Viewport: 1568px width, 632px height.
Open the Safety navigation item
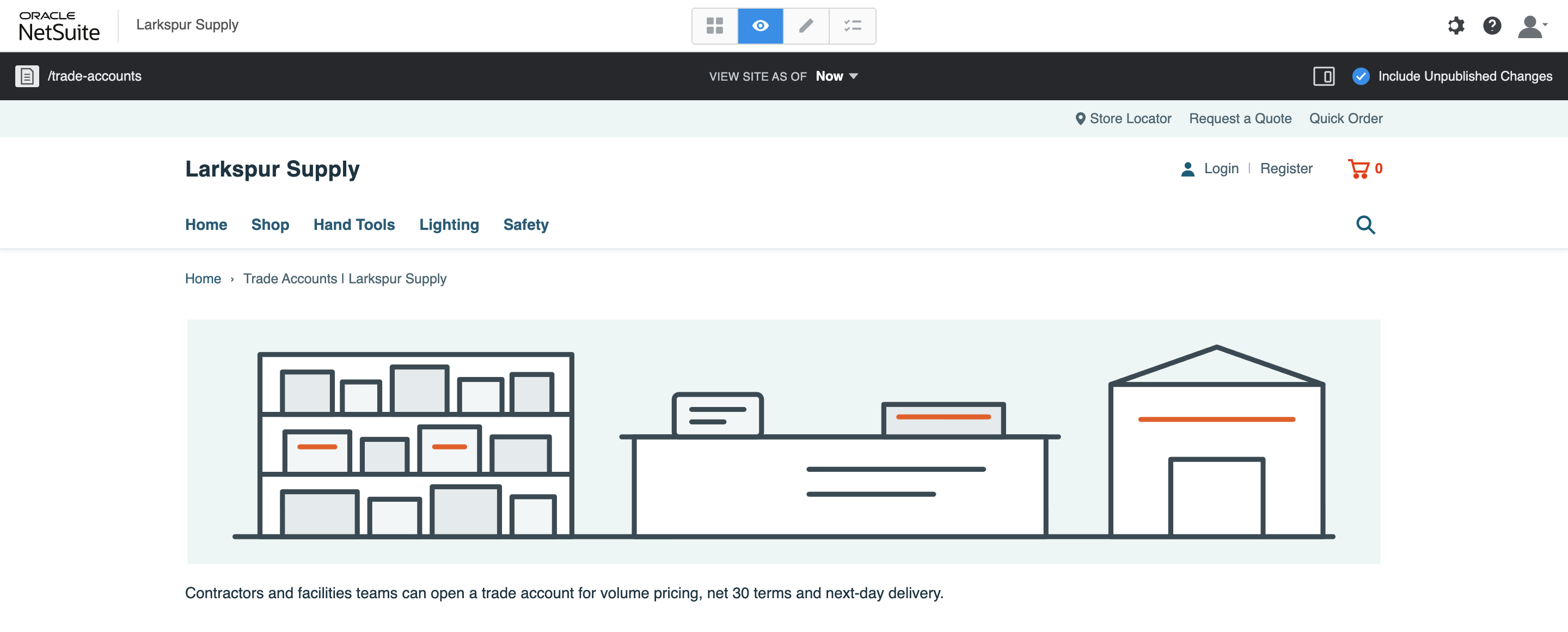pos(526,224)
